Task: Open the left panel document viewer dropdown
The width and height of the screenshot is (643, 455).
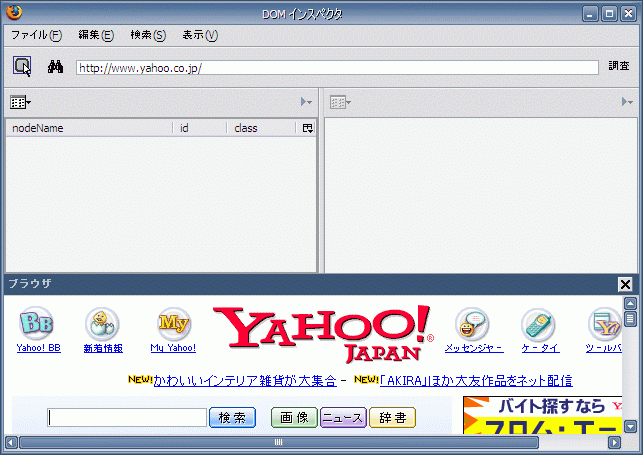Action: [x=20, y=102]
